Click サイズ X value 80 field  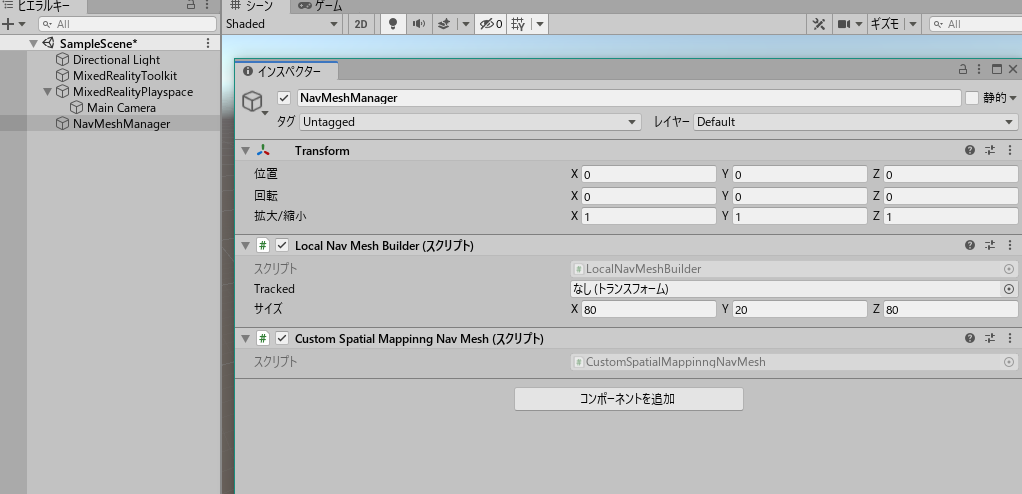click(x=649, y=309)
